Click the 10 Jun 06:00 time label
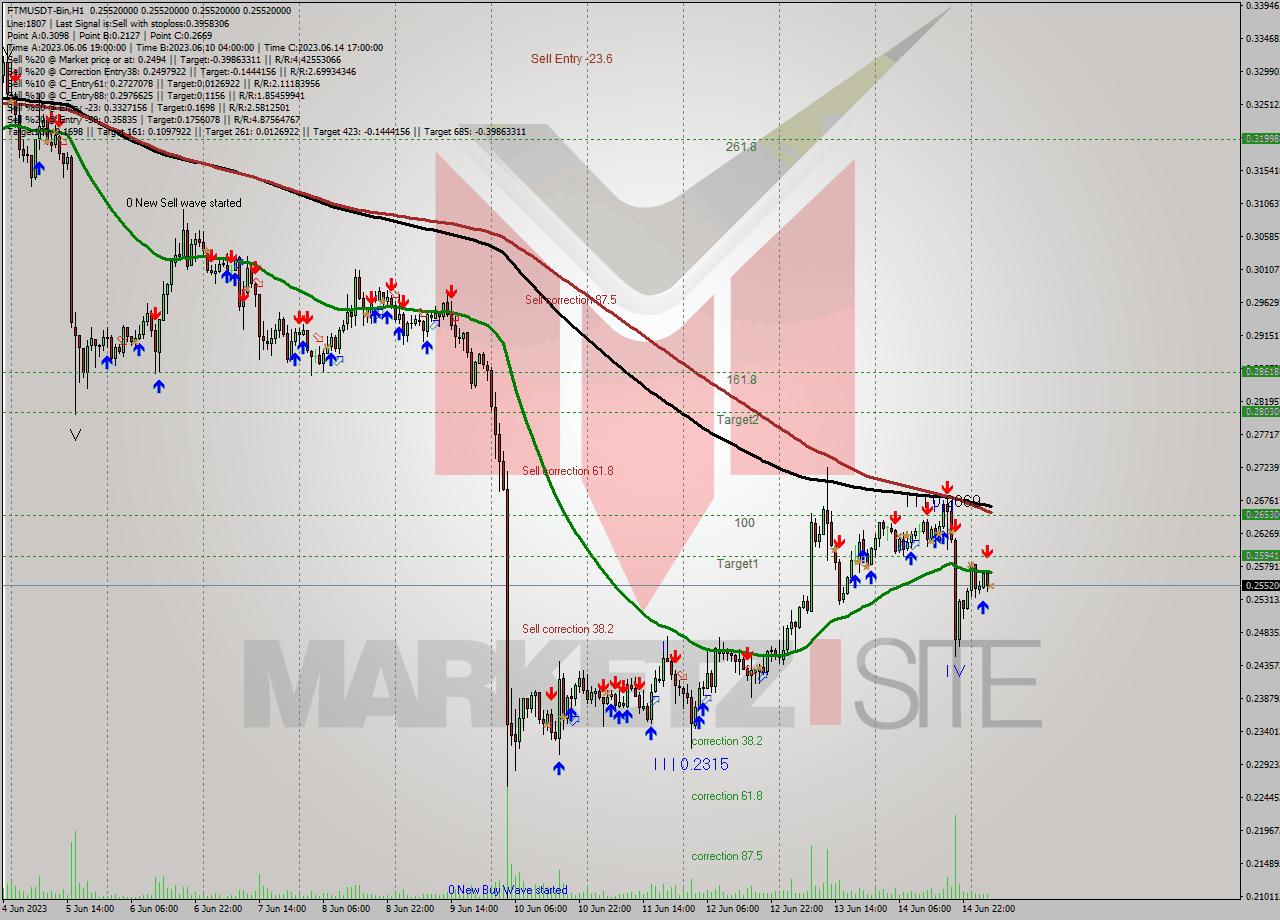The image size is (1280, 920). 539,909
